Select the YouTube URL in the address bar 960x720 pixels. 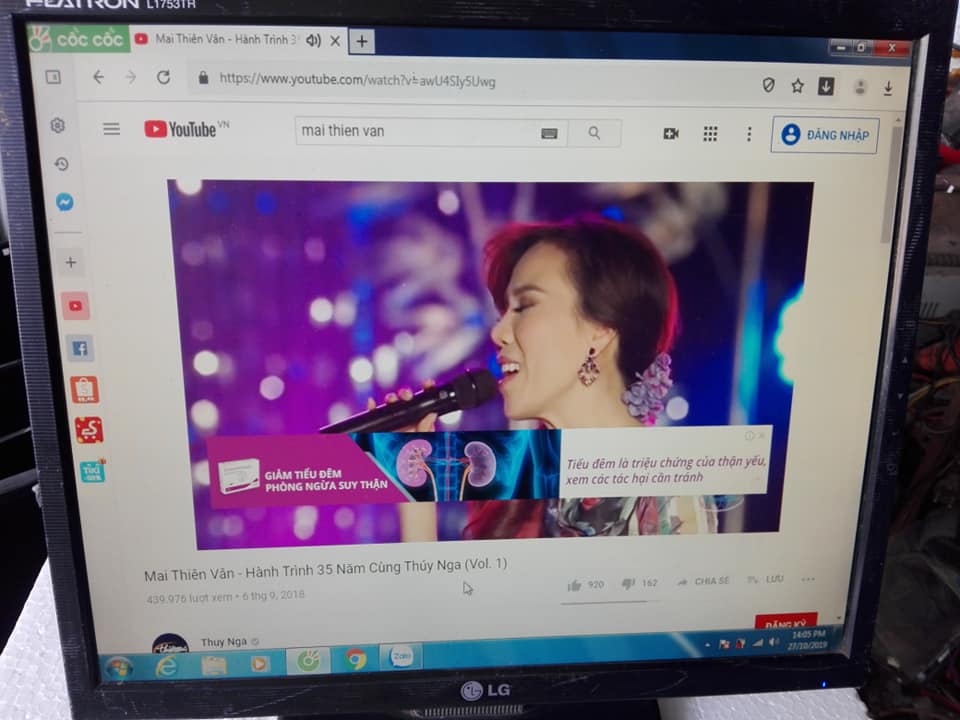click(358, 80)
